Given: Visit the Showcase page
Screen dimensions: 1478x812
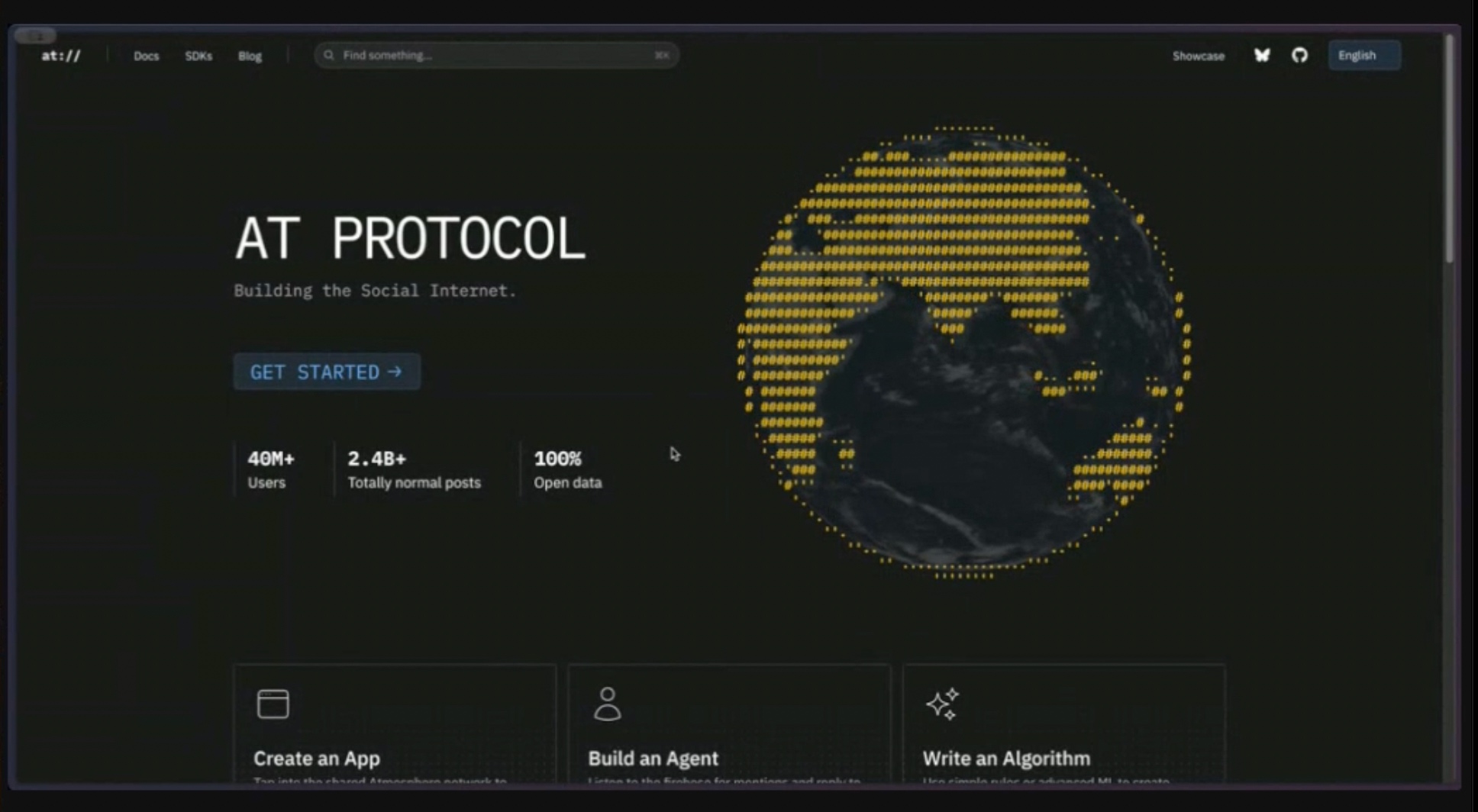Looking at the screenshot, I should pyautogui.click(x=1198, y=56).
